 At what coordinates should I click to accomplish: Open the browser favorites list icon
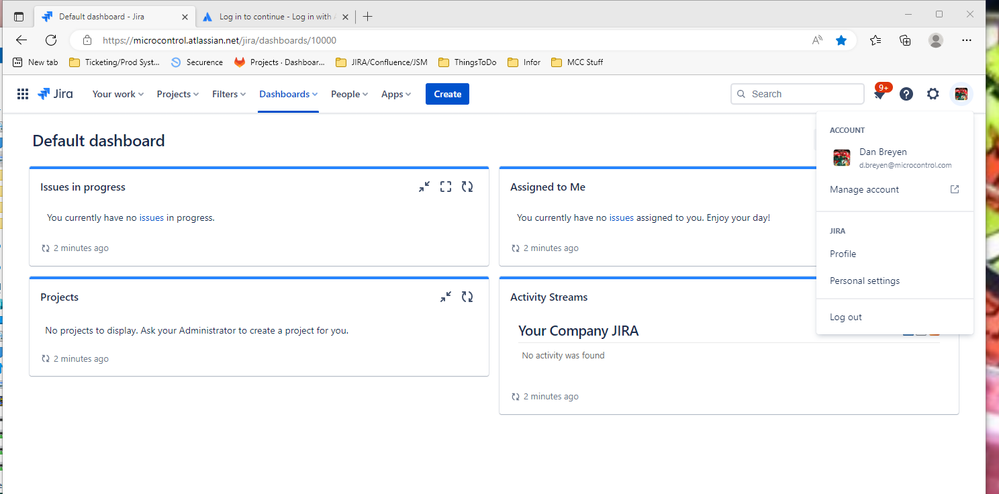(875, 40)
